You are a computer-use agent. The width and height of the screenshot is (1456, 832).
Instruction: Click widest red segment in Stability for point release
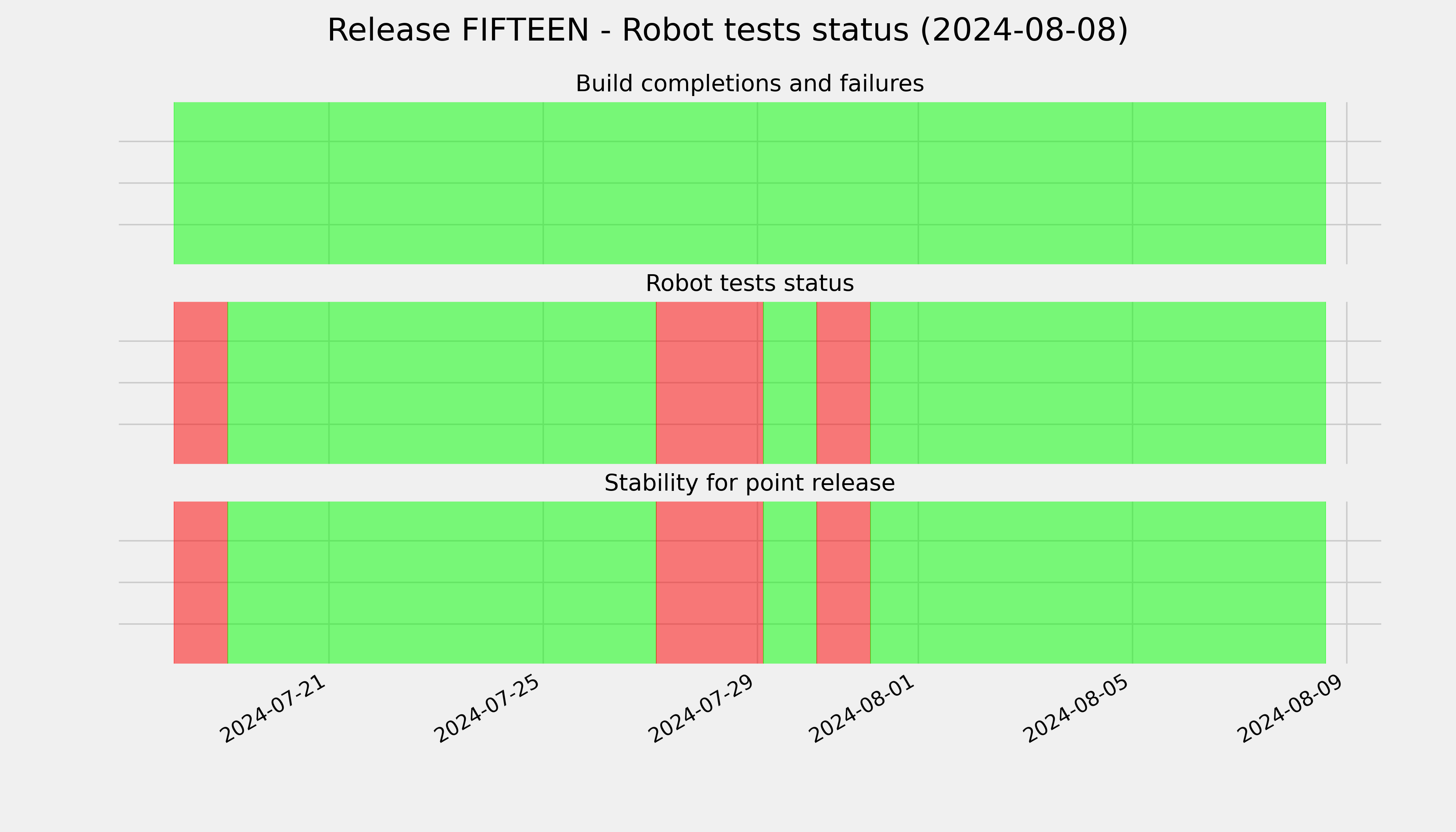point(710,582)
